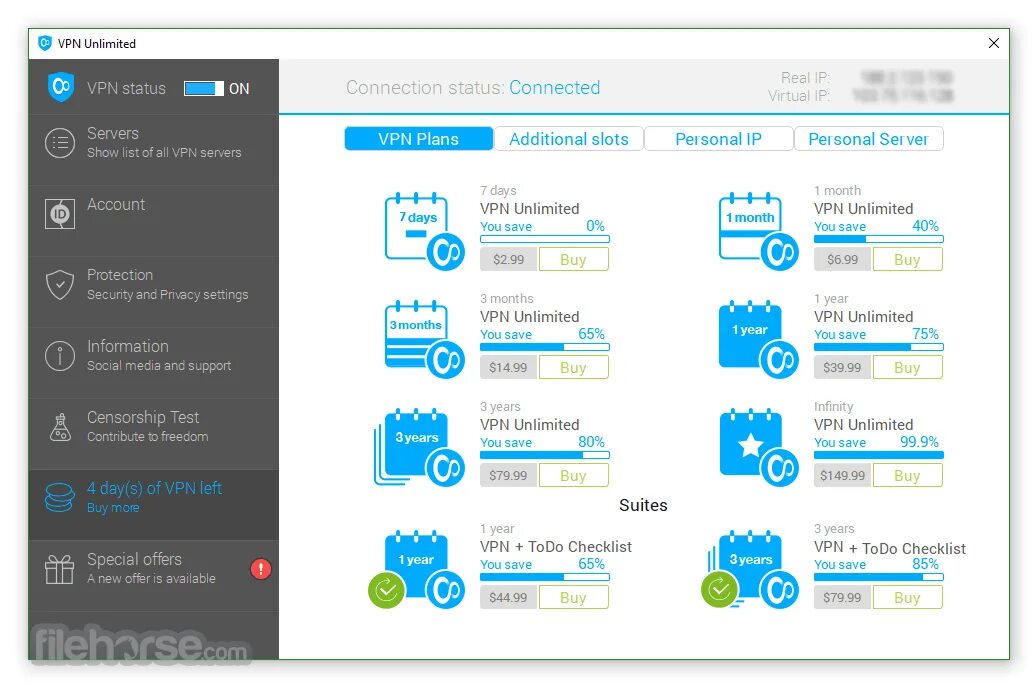Viewport: 1036px width, 696px height.
Task: Buy the 3 months plan
Action: 574,367
